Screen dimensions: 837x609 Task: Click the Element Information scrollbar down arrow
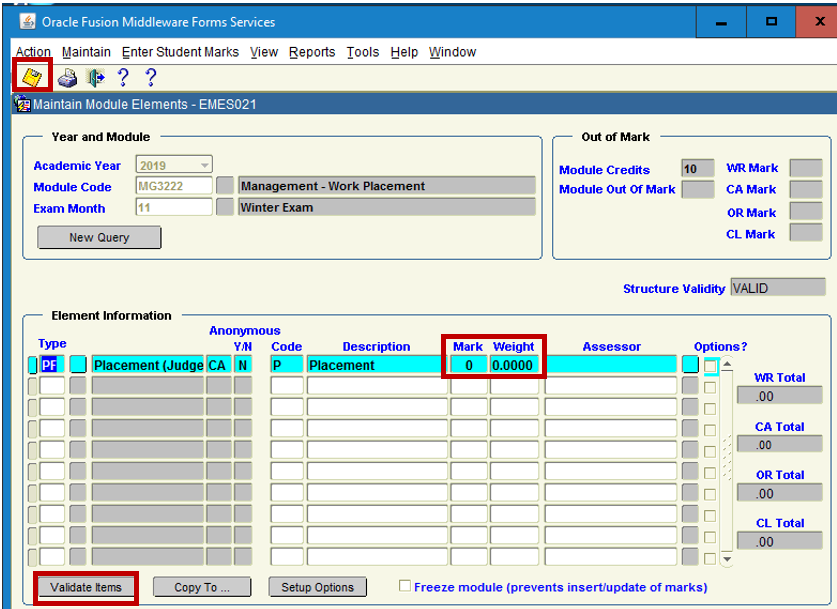tap(727, 559)
